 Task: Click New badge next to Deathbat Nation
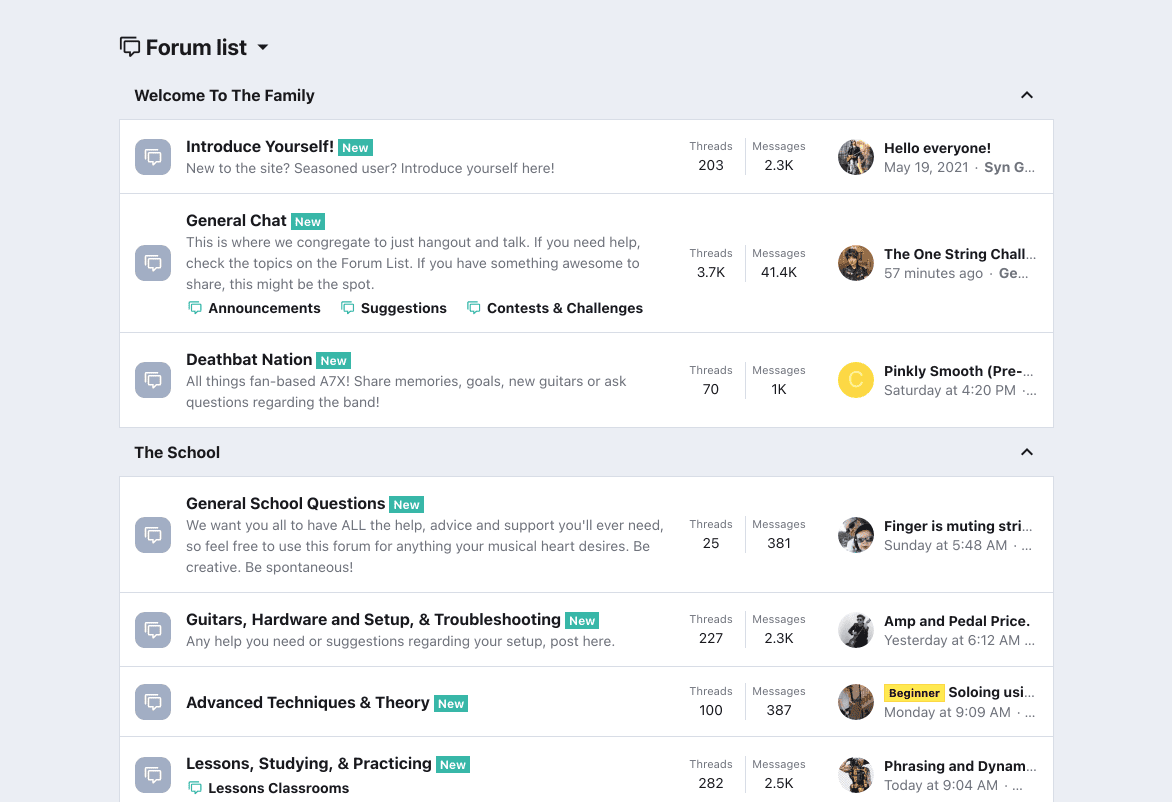click(333, 361)
